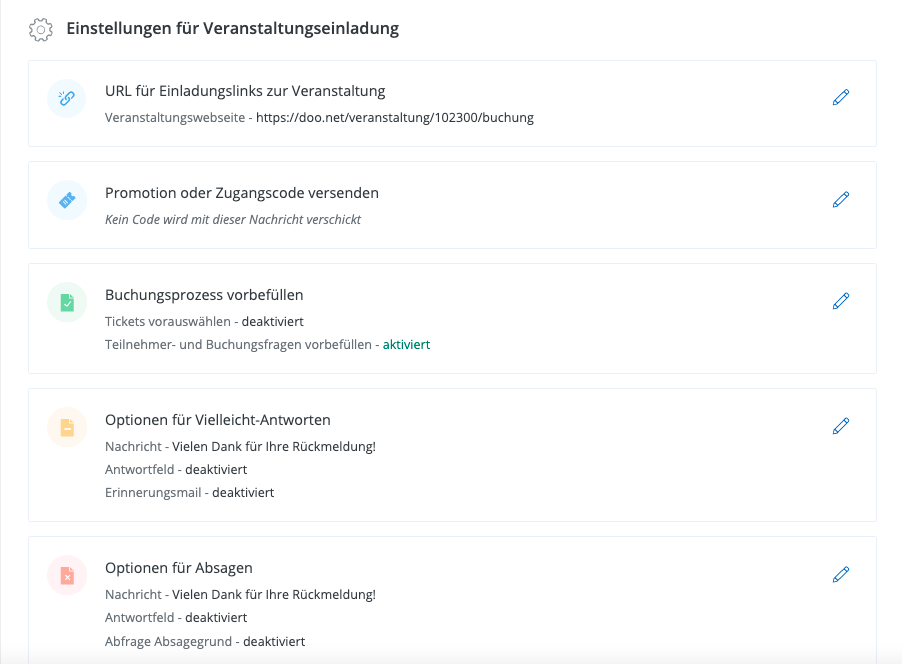902x664 pixels.
Task: Click the settings gear icon beside the heading
Action: 41,29
